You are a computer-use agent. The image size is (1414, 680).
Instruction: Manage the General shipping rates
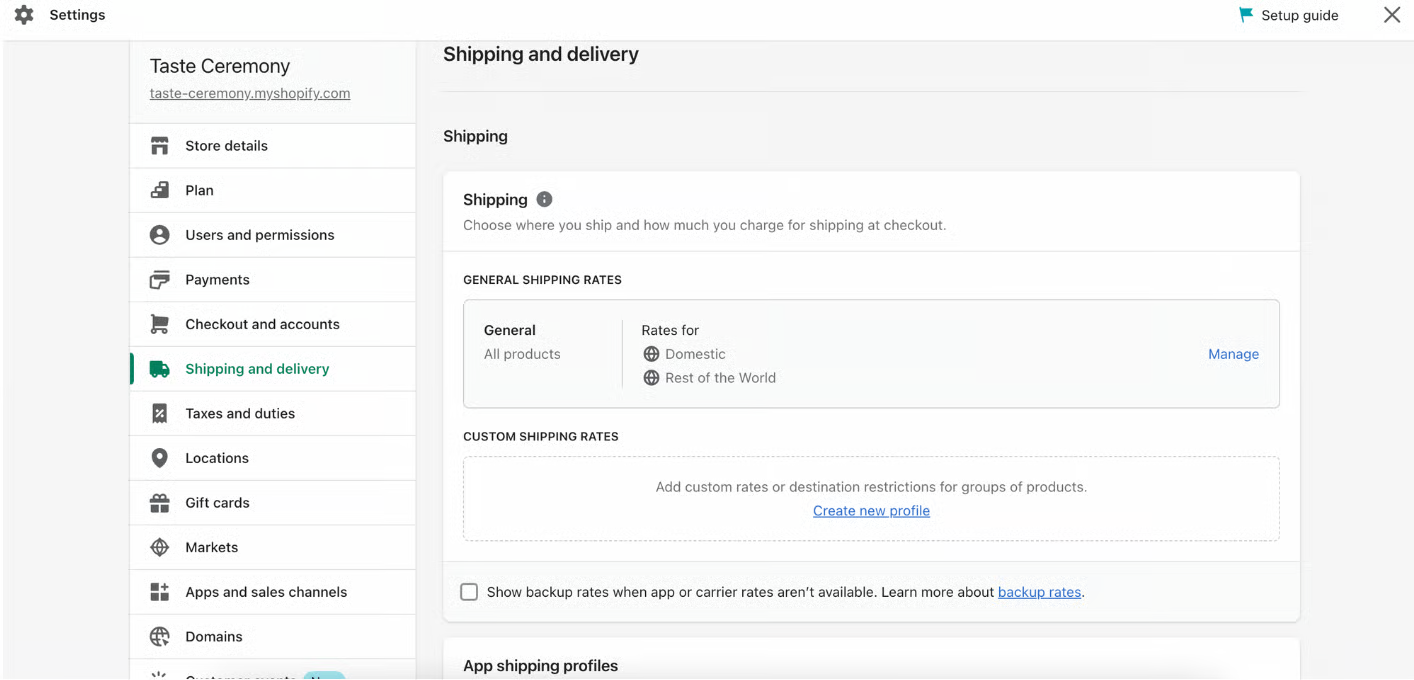pyautogui.click(x=1233, y=354)
